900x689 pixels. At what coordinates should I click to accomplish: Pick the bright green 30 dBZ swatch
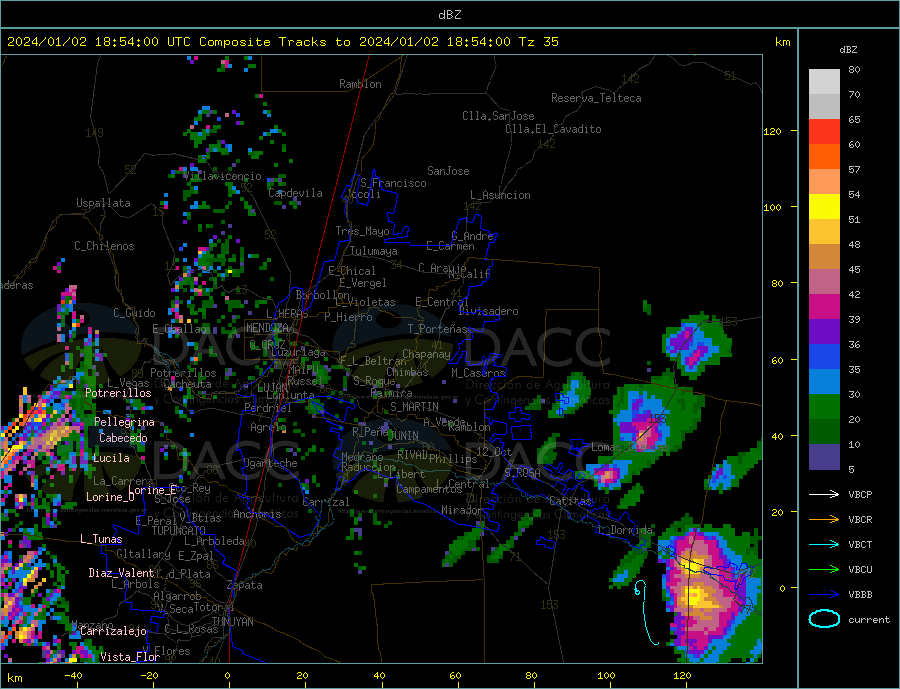tap(824, 407)
